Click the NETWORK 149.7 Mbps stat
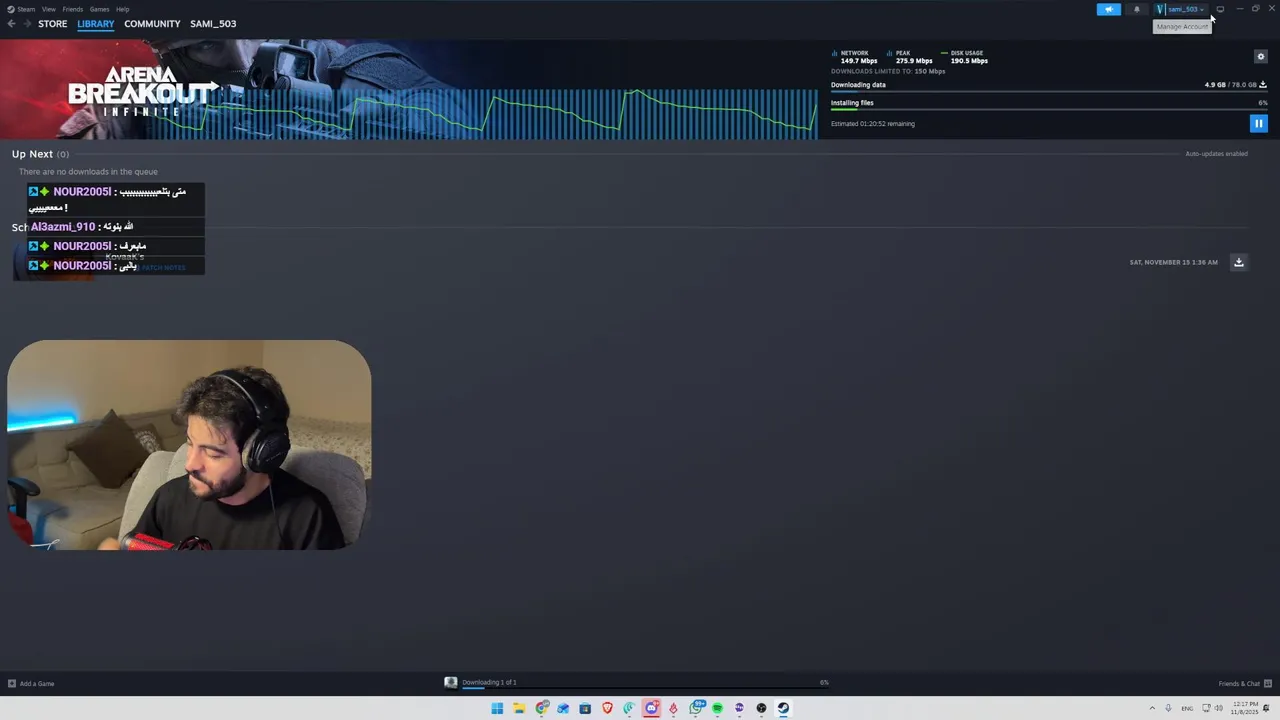The height and width of the screenshot is (720, 1280). pyautogui.click(x=855, y=57)
